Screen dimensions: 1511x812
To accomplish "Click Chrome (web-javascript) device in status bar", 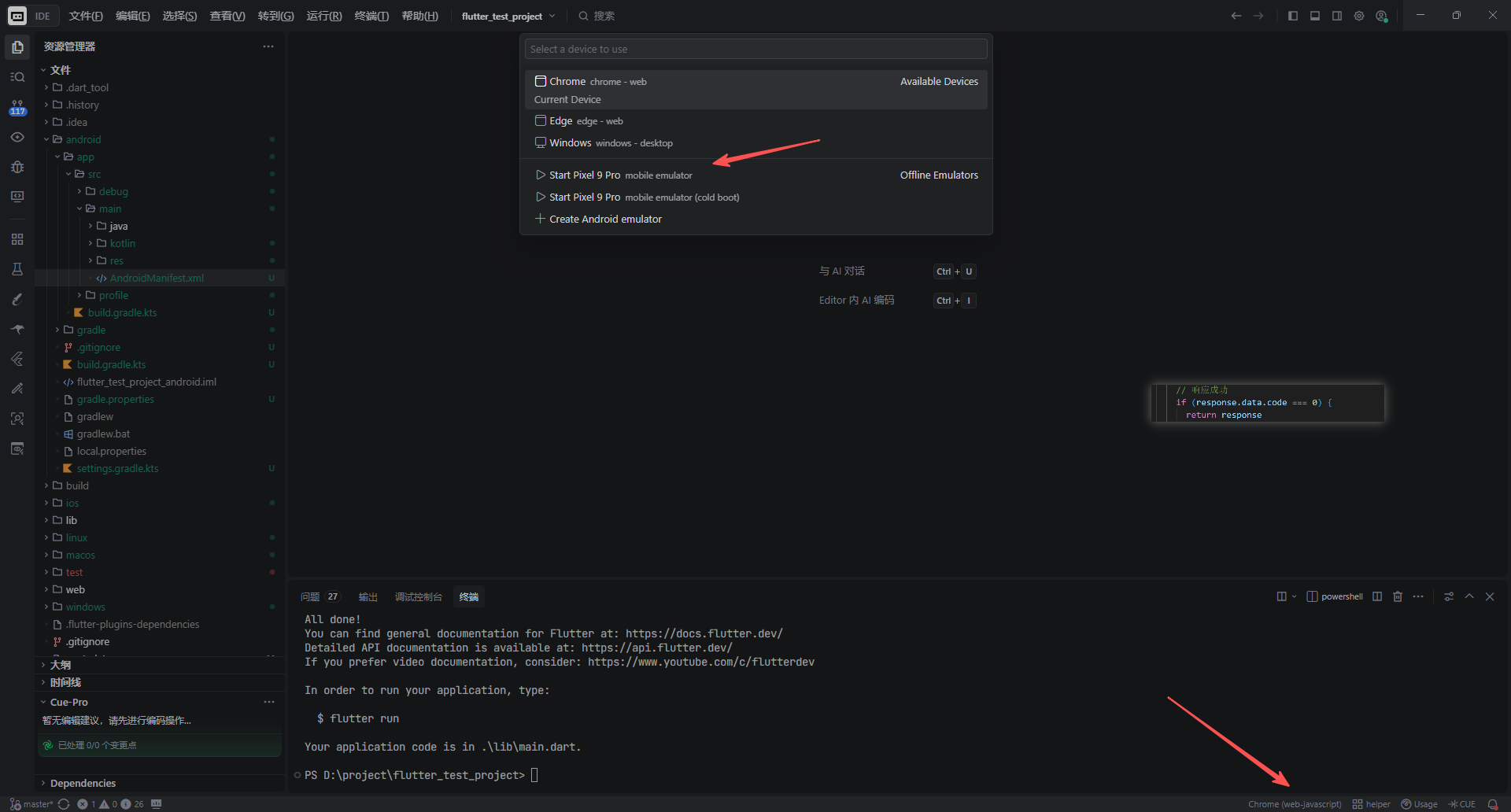I will pos(1295,804).
